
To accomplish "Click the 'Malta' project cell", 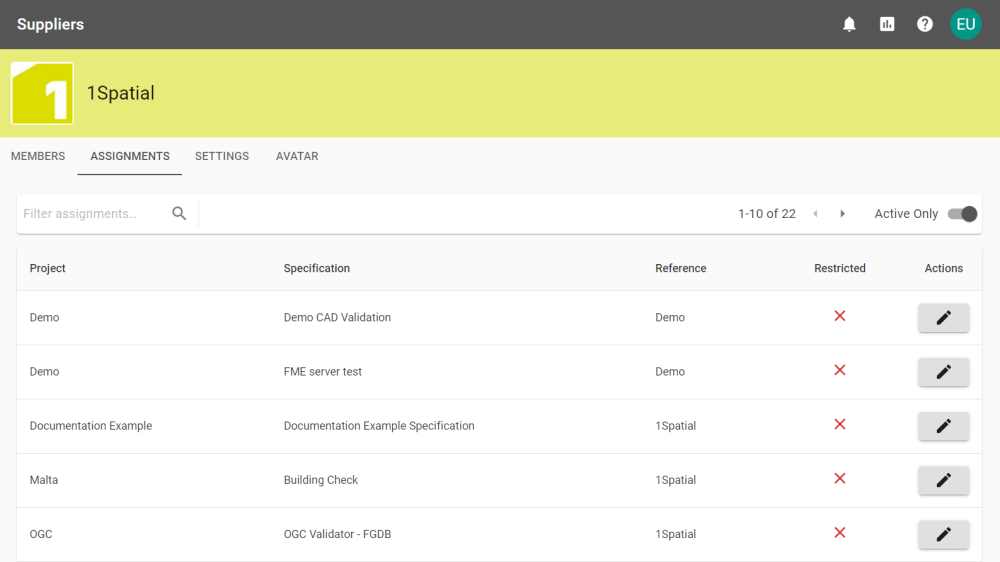I will (x=43, y=480).
